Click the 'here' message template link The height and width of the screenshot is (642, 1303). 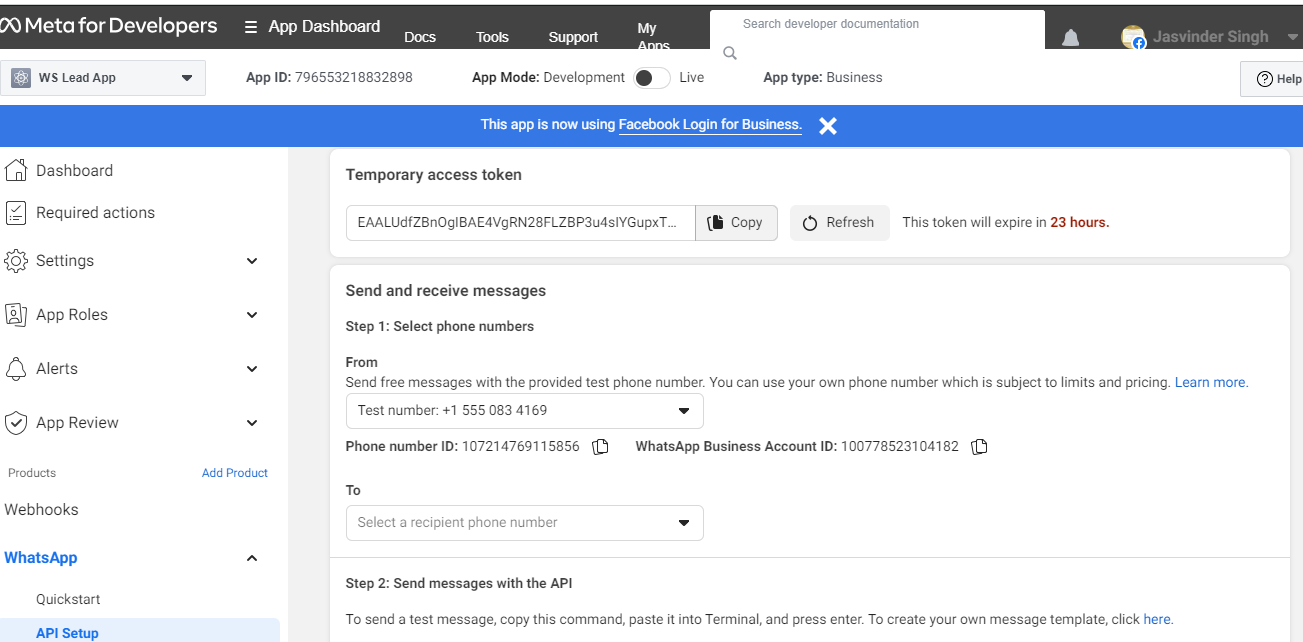coord(1157,619)
